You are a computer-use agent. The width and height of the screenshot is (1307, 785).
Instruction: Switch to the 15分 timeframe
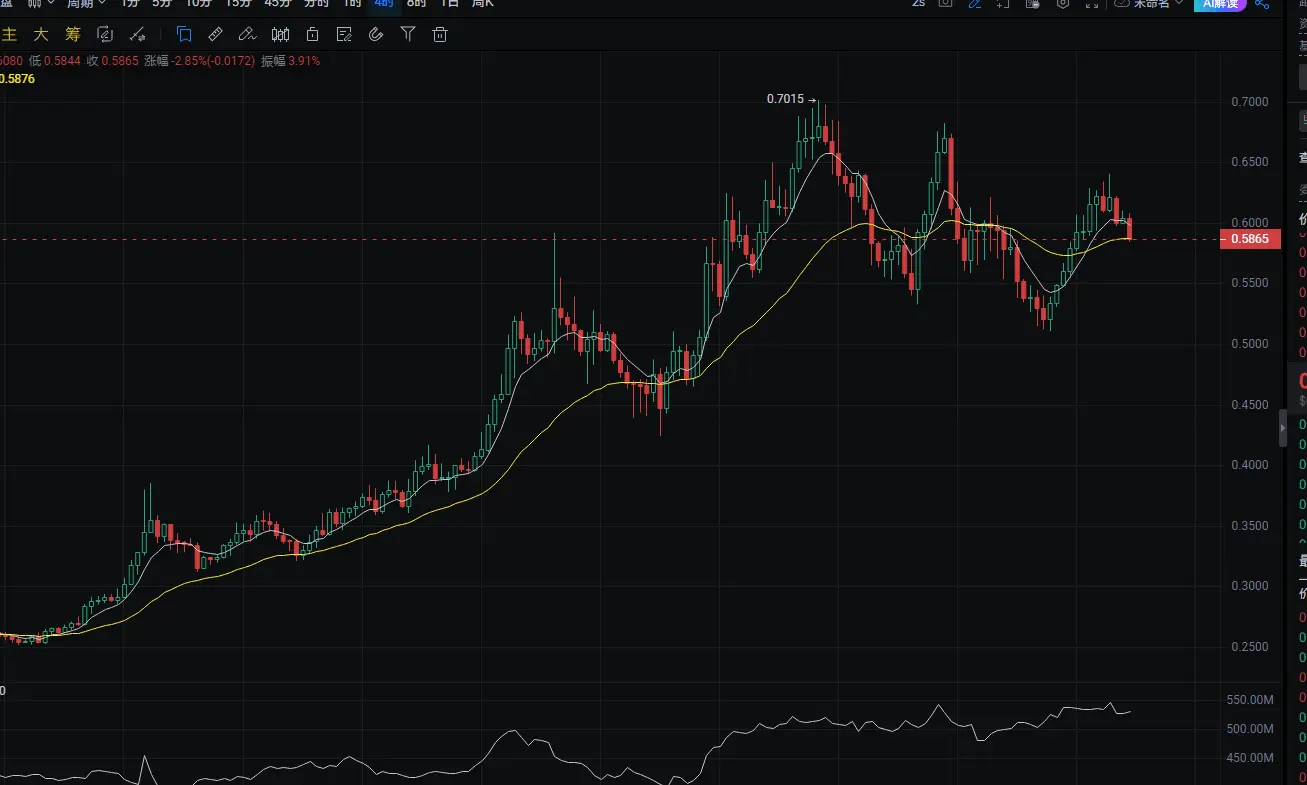point(238,3)
